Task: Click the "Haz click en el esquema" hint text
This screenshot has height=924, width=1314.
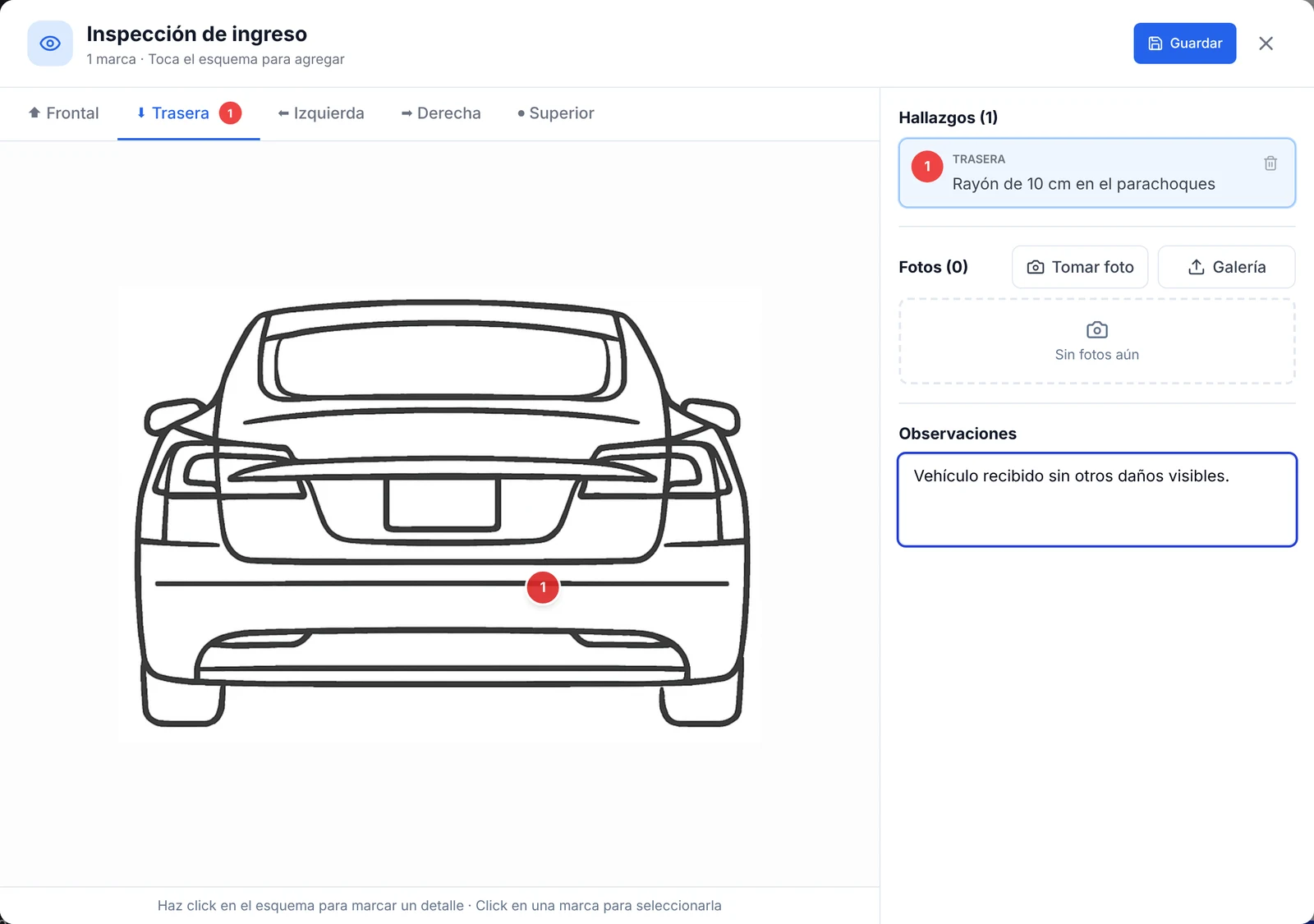Action: click(x=439, y=905)
